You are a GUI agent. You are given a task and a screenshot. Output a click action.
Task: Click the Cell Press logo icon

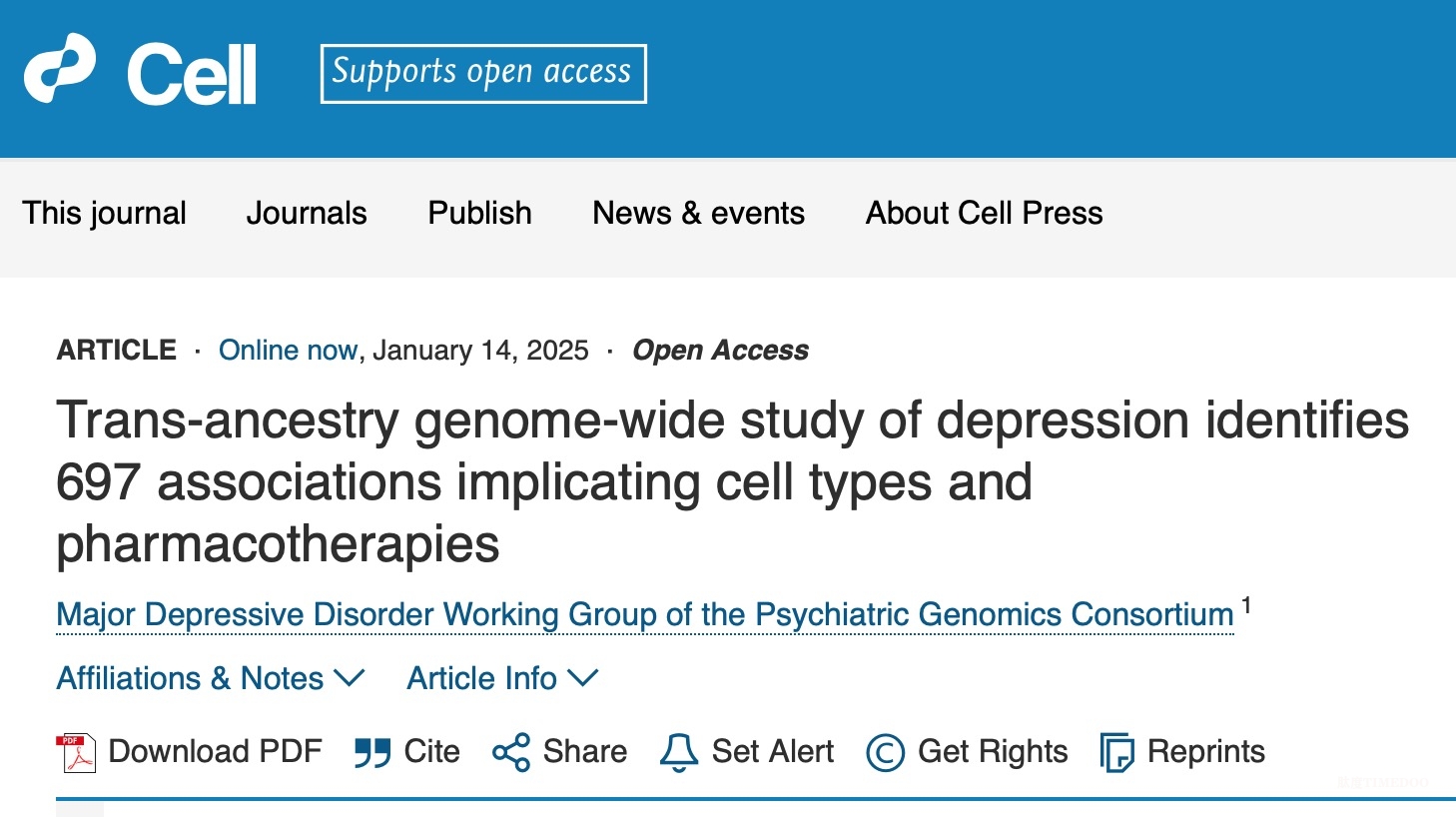(60, 69)
